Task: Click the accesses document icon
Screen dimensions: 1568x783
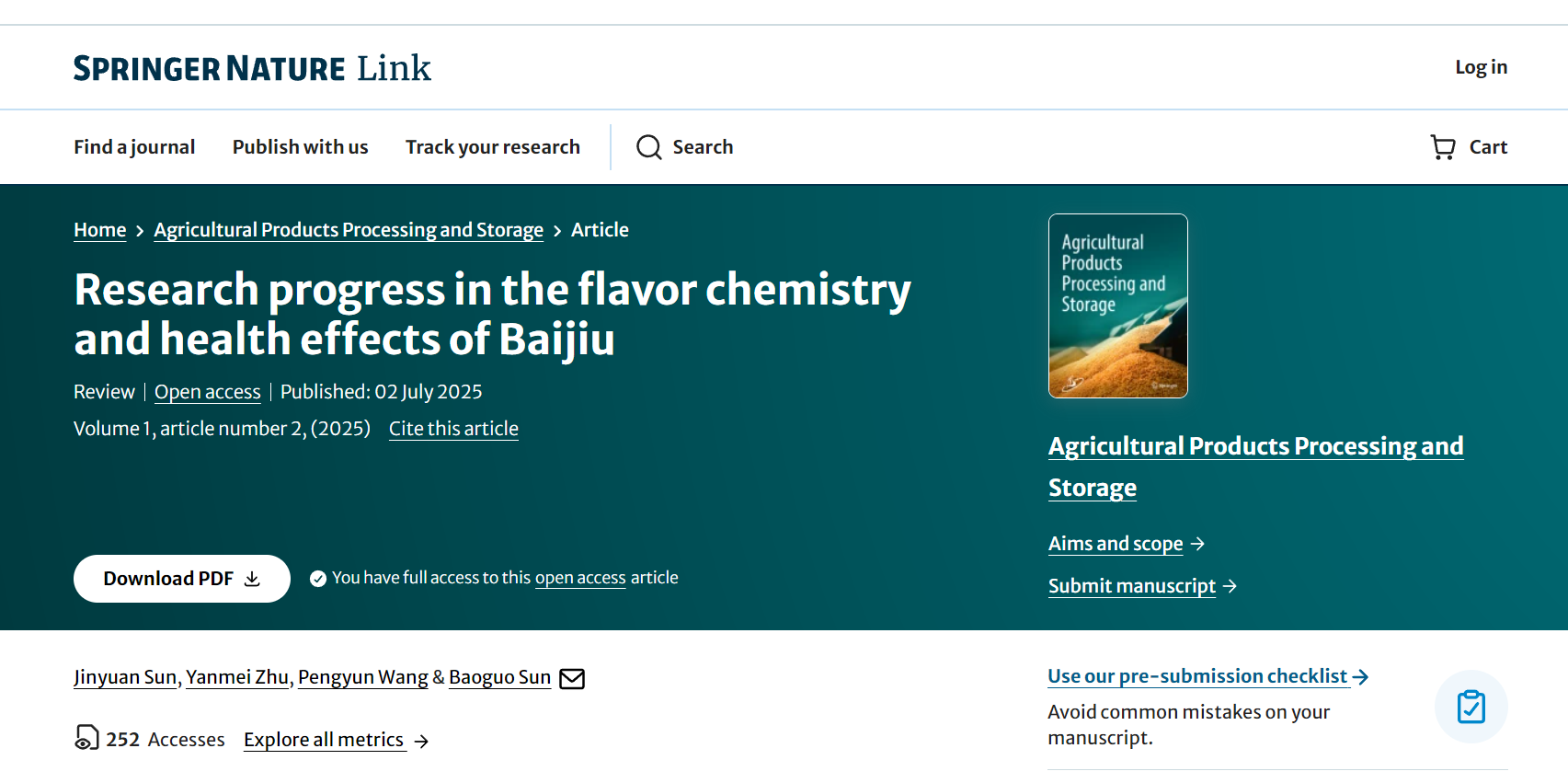Action: [86, 738]
